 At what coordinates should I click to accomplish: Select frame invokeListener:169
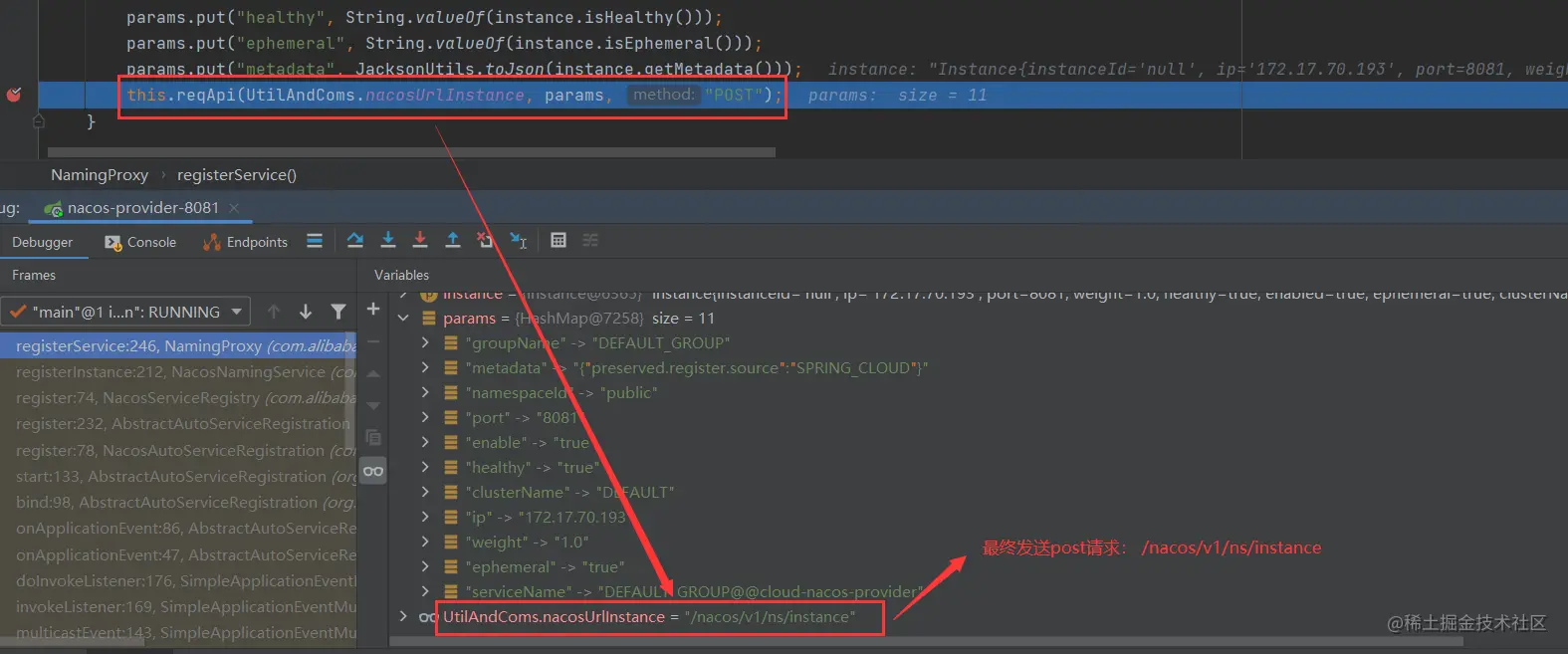click(x=178, y=606)
